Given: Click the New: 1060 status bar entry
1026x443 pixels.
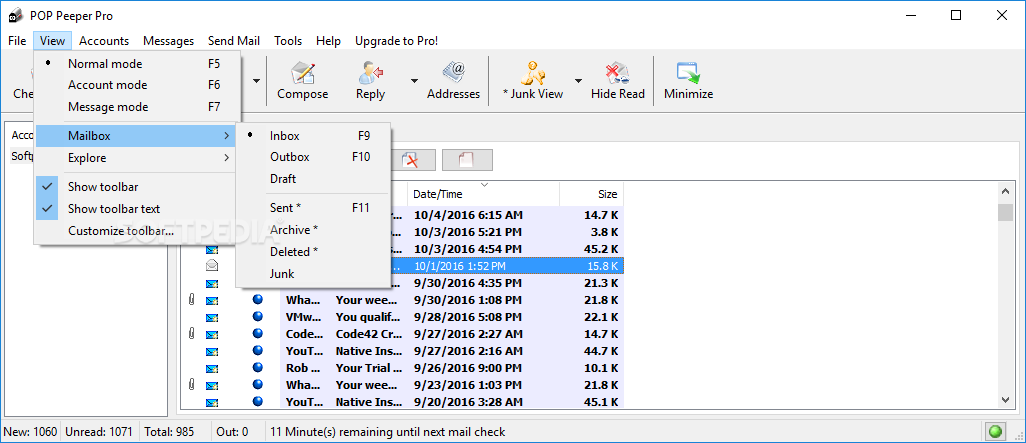Looking at the screenshot, I should coord(31,432).
